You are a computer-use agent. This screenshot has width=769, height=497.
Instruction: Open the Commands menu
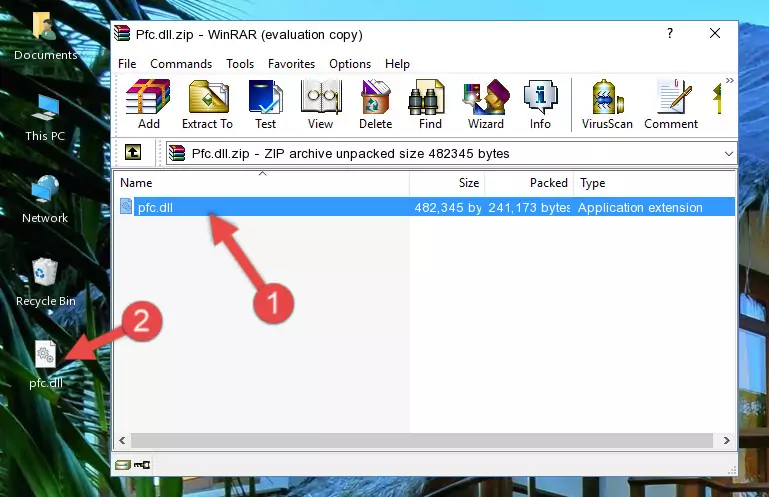(181, 64)
